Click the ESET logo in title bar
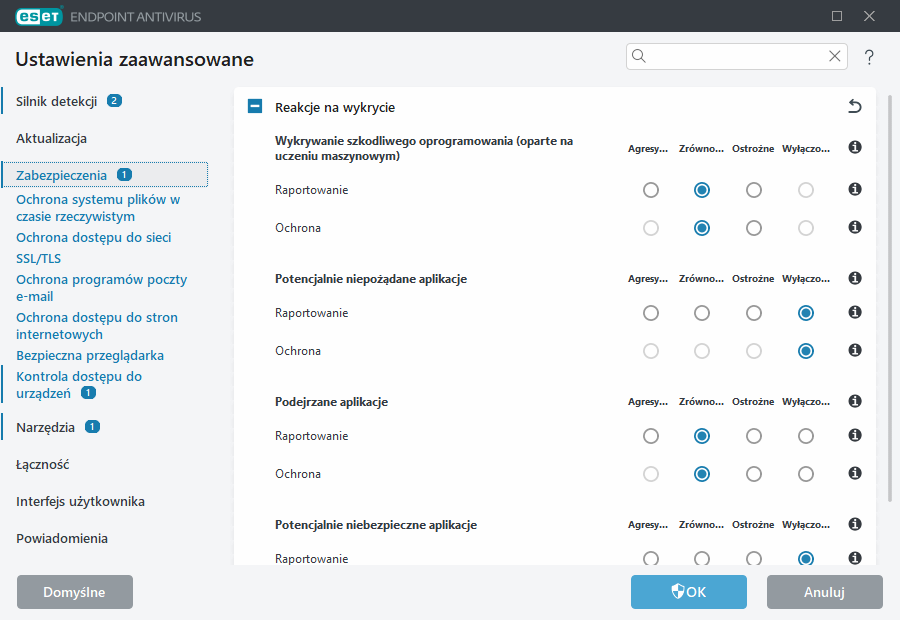Viewport: 900px width, 620px height. pyautogui.click(x=37, y=15)
